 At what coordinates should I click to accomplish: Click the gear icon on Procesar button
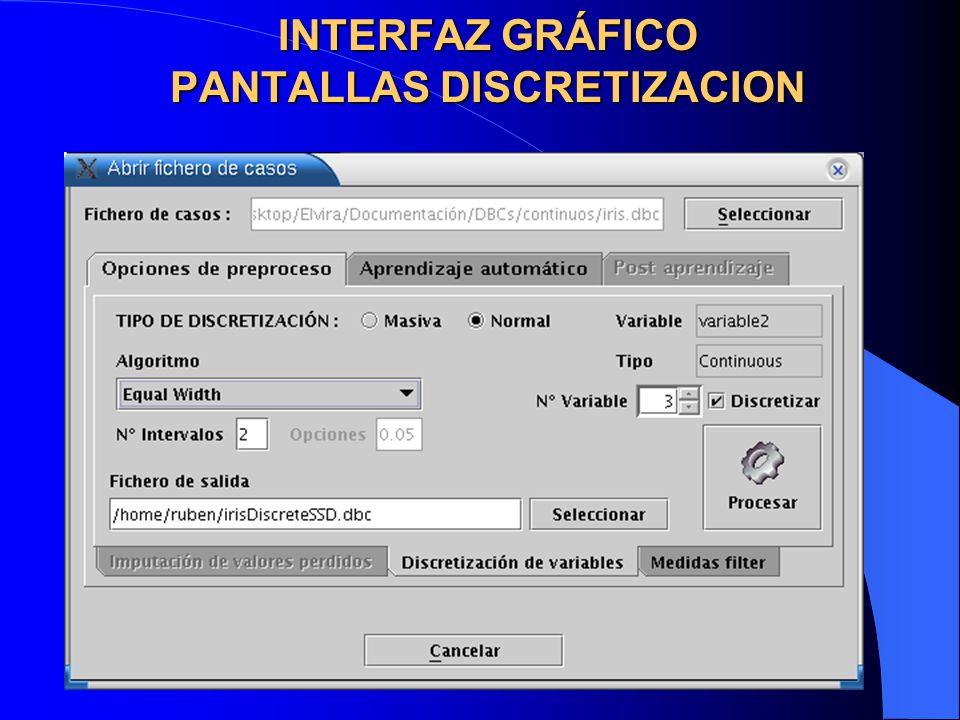click(762, 462)
